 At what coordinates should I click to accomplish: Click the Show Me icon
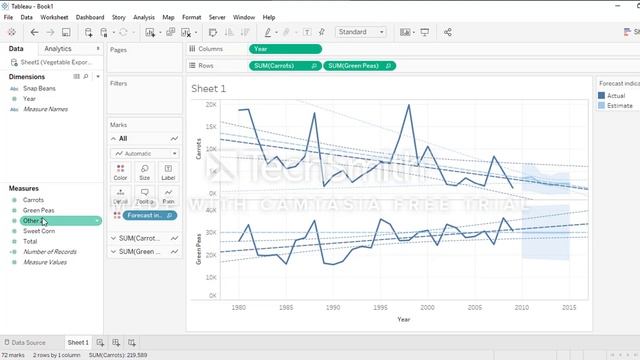coord(627,32)
